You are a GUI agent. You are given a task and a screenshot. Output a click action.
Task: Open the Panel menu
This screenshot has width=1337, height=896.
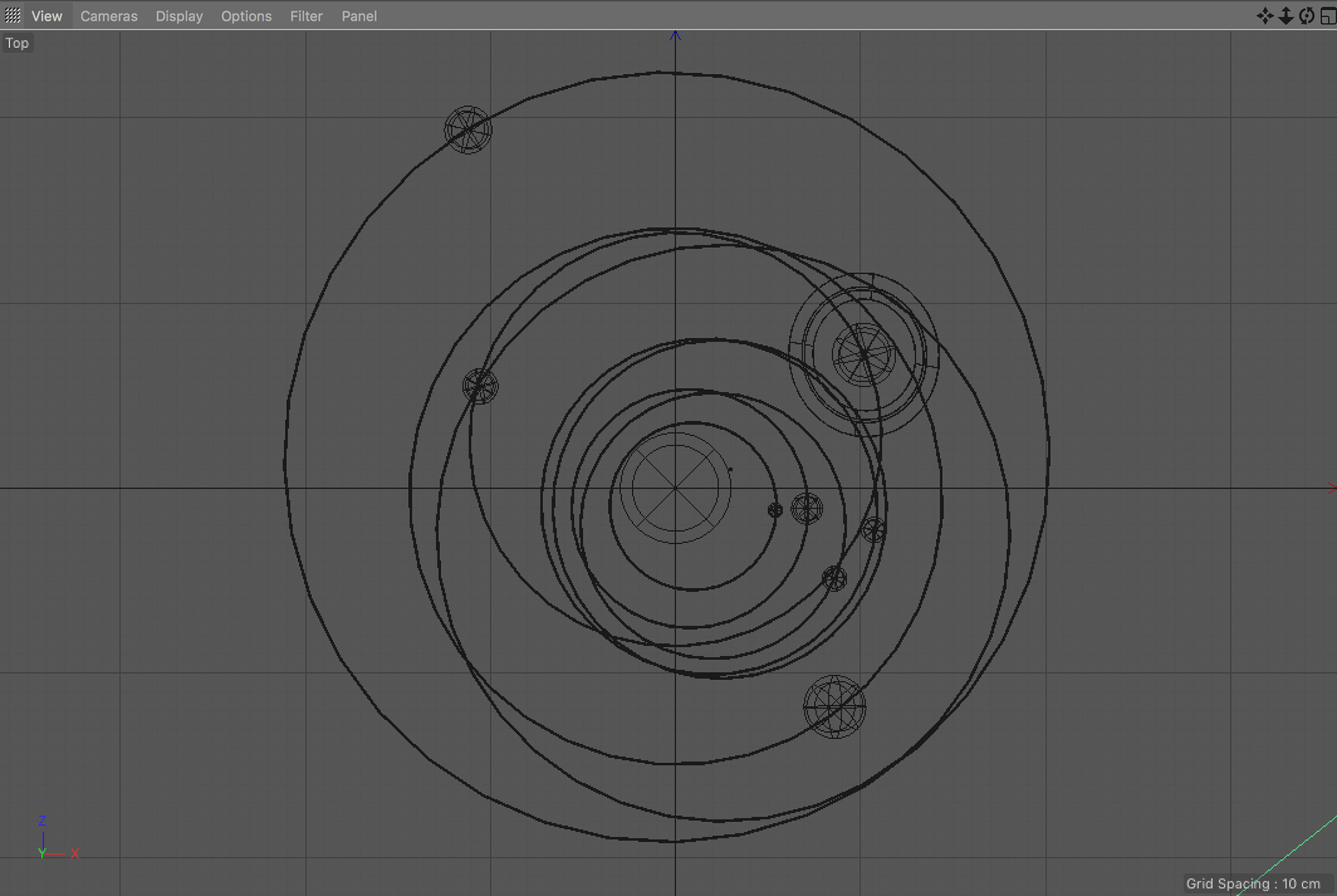(x=359, y=15)
